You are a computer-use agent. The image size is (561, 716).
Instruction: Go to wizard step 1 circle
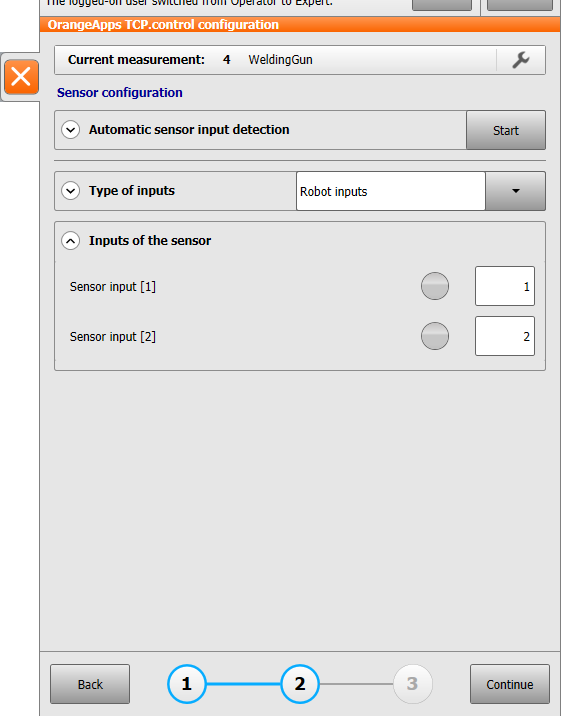coord(187,684)
